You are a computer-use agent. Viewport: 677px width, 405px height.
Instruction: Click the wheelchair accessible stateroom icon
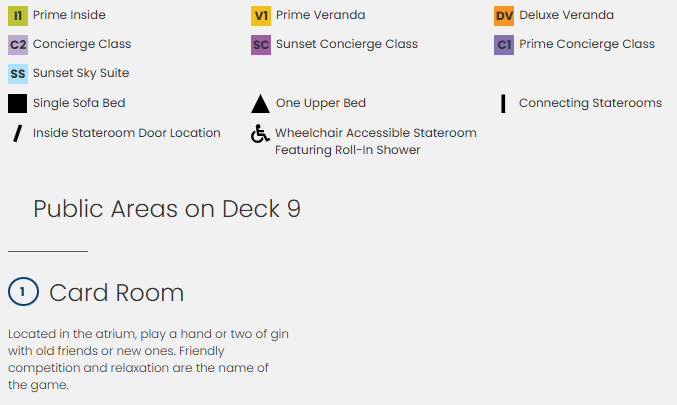tap(260, 134)
